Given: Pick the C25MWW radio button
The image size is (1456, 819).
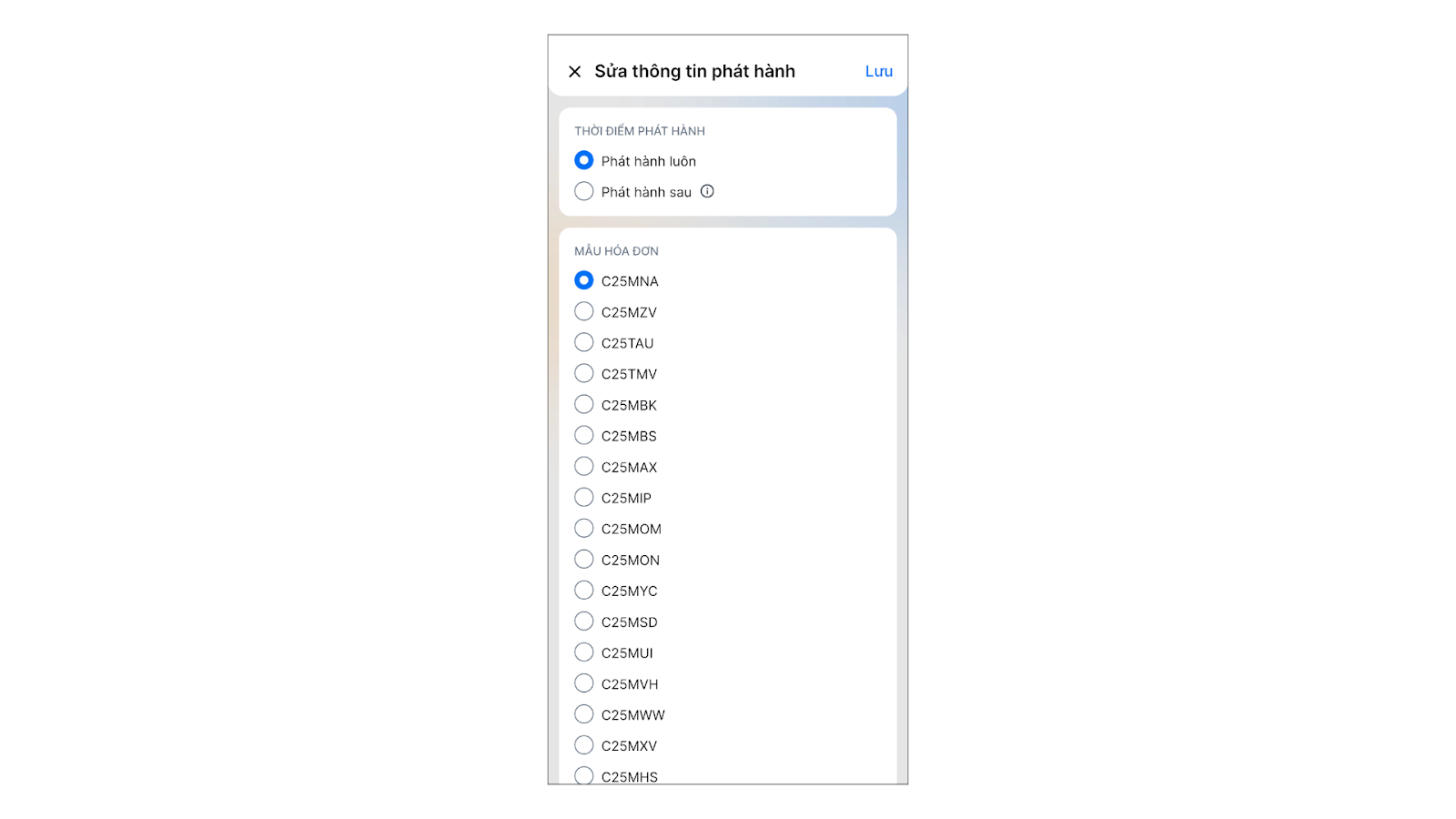Looking at the screenshot, I should 584,713.
